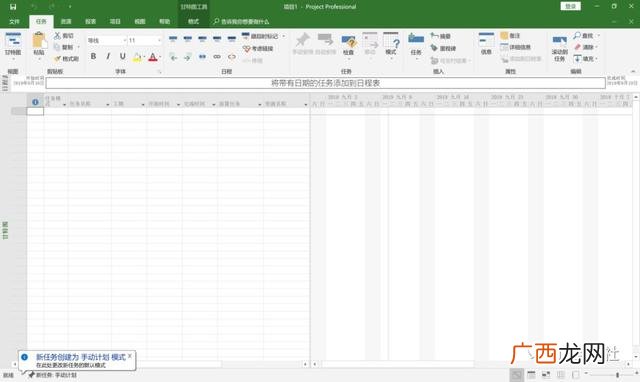Switch to the Project (项目) ribbon tab
Viewport: 640px width, 382px height.
click(x=116, y=21)
